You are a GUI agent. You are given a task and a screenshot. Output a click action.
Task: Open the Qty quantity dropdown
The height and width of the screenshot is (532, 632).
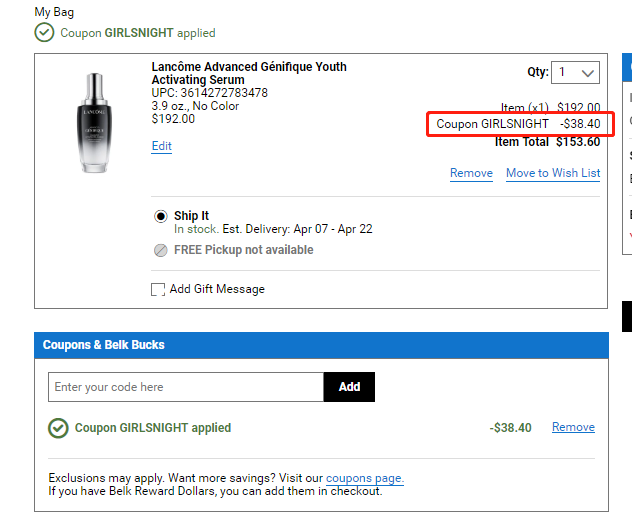click(x=576, y=72)
